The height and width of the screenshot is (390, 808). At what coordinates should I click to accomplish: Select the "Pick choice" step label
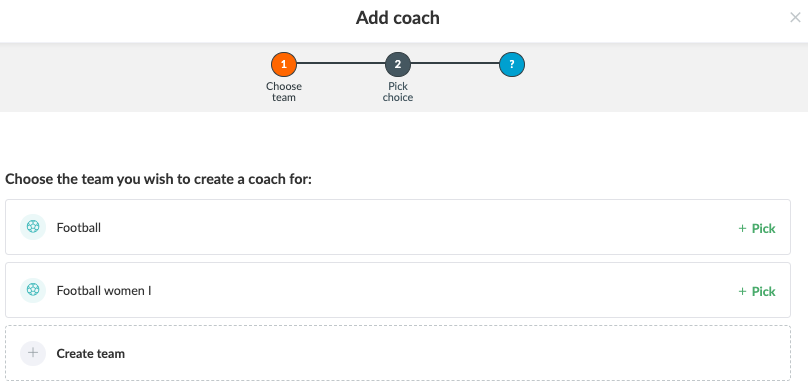point(398,92)
